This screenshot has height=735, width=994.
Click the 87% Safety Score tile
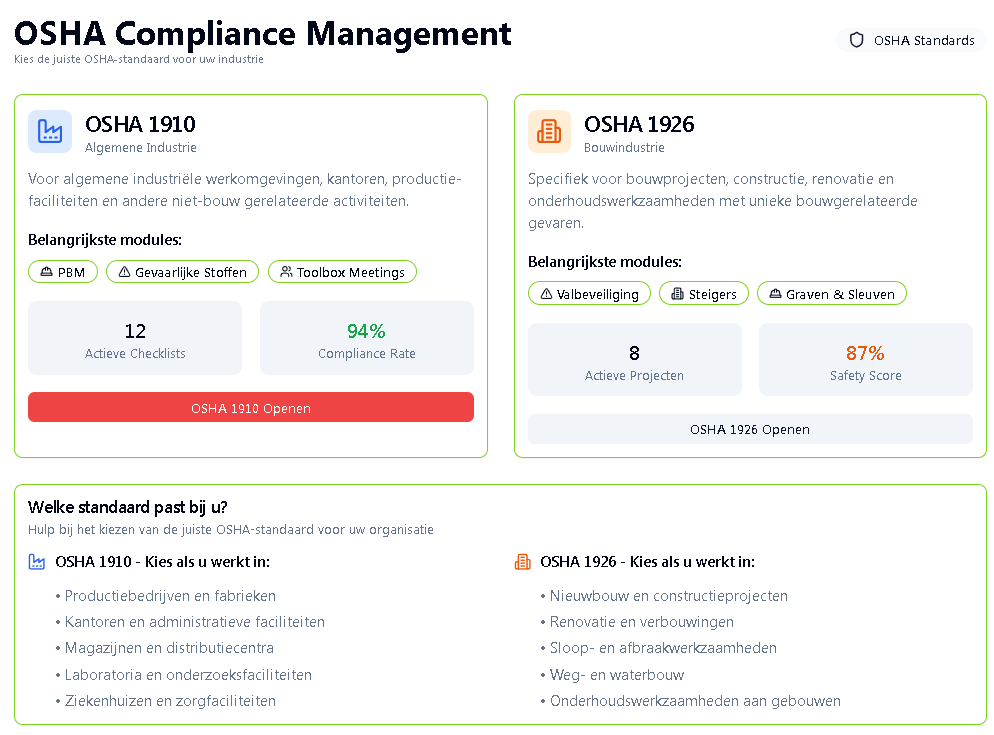pos(865,360)
